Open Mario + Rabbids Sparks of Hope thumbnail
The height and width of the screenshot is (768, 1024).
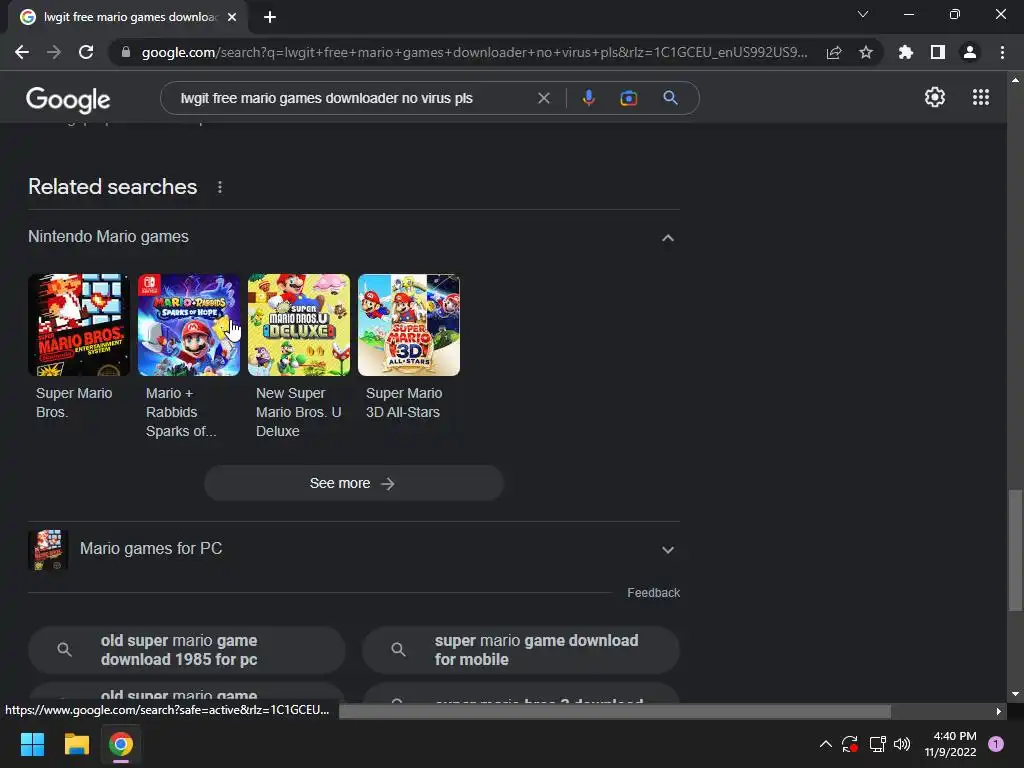pyautogui.click(x=189, y=325)
